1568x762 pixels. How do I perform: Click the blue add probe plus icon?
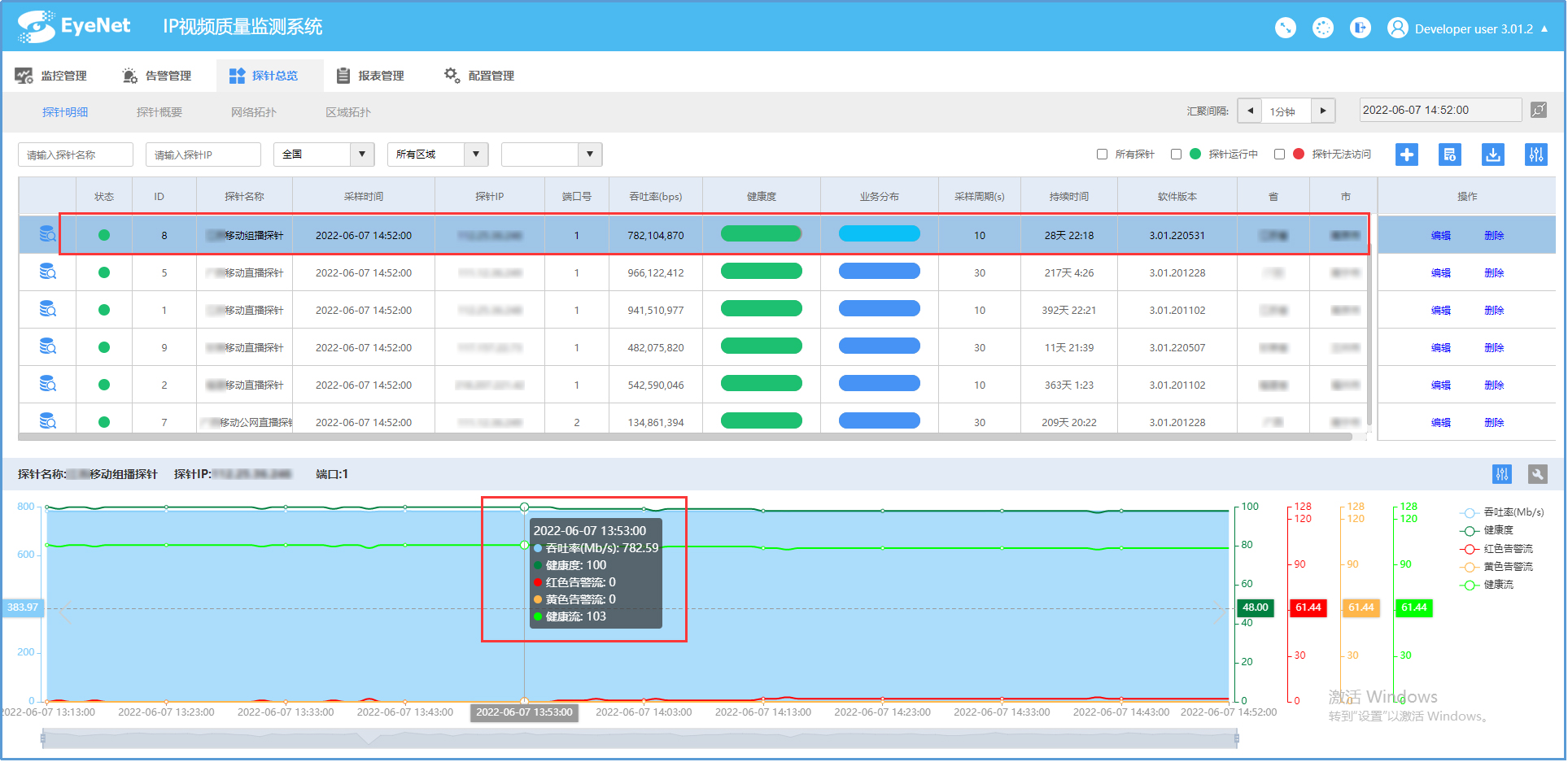coord(1406,155)
